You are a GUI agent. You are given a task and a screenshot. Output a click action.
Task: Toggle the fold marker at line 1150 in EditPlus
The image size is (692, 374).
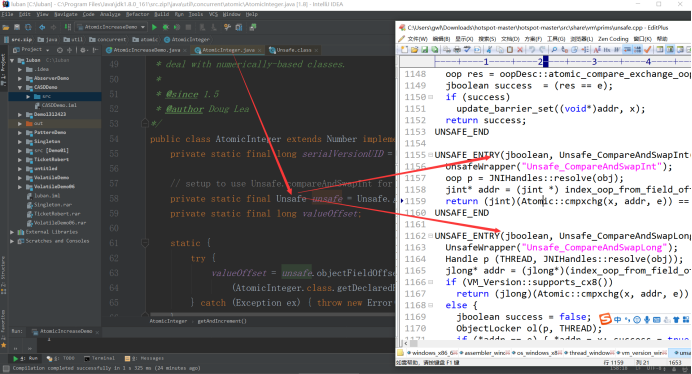pyautogui.click(x=430, y=97)
